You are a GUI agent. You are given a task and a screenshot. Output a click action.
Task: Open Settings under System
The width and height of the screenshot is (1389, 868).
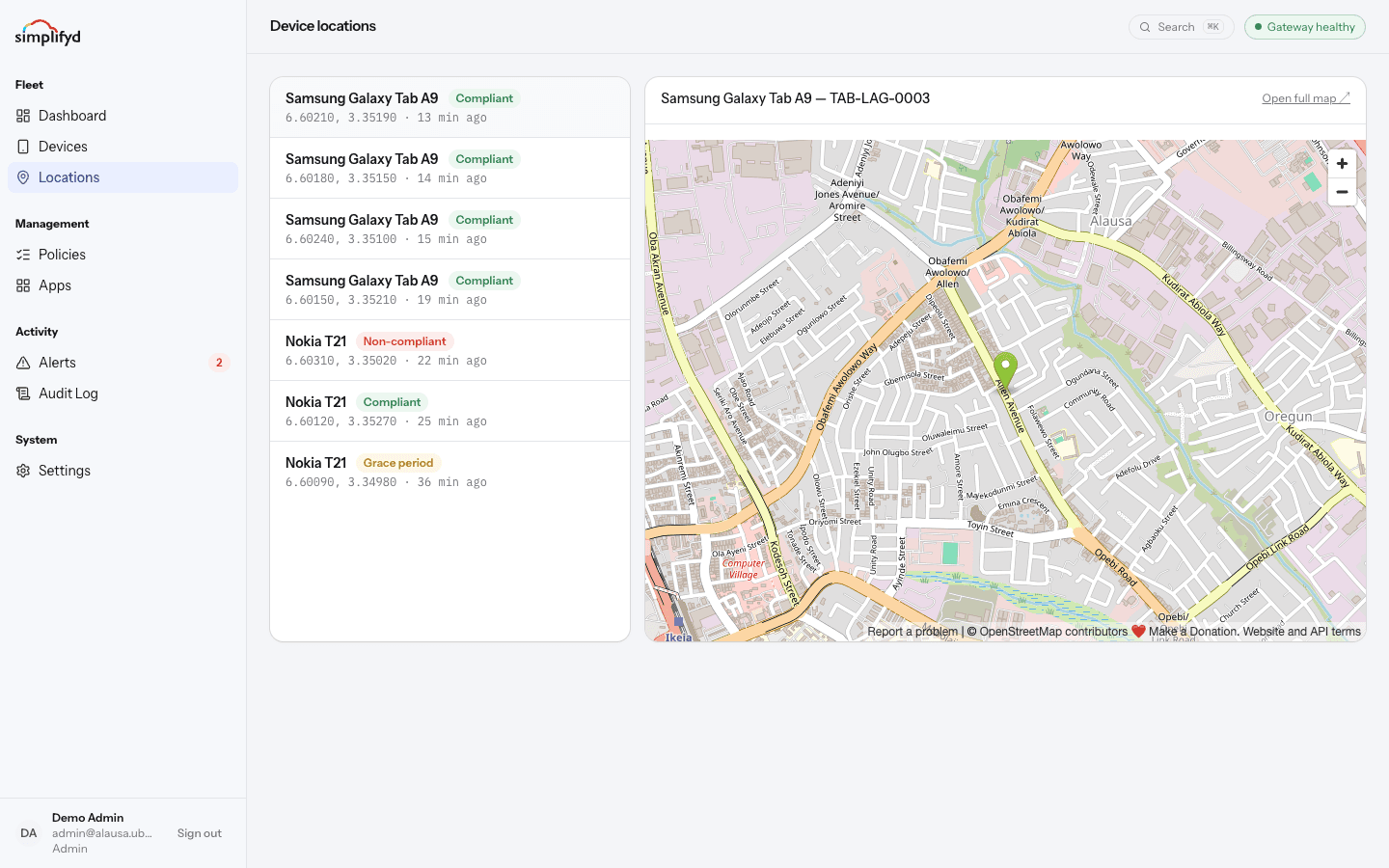(x=123, y=471)
